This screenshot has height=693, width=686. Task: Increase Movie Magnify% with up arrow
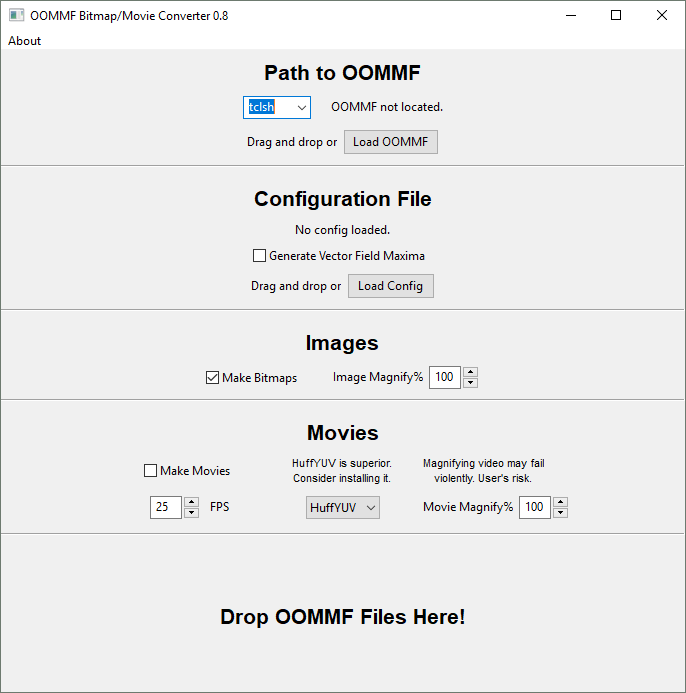[560, 502]
